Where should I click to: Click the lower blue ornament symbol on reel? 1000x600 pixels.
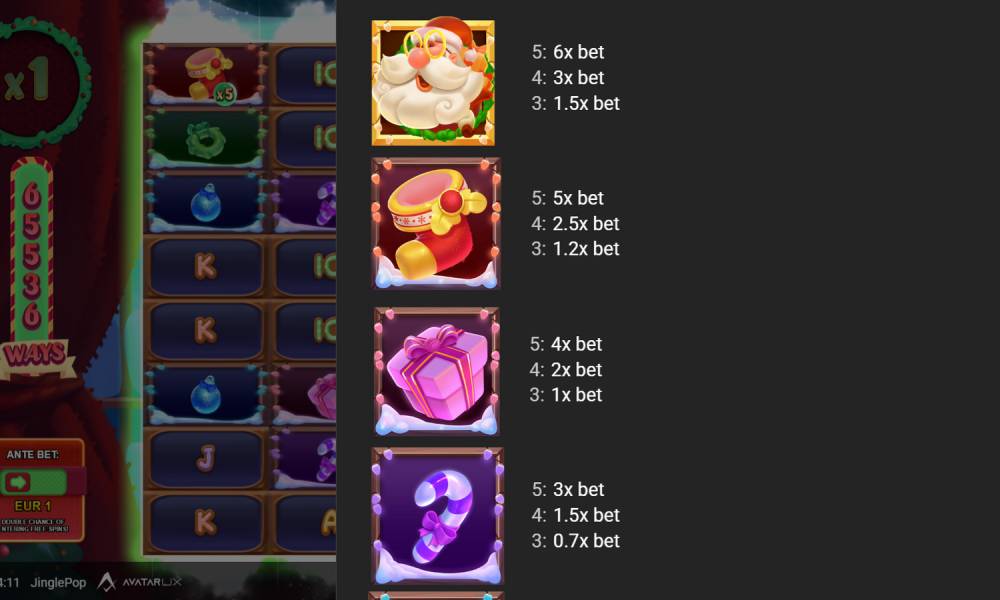(205, 395)
